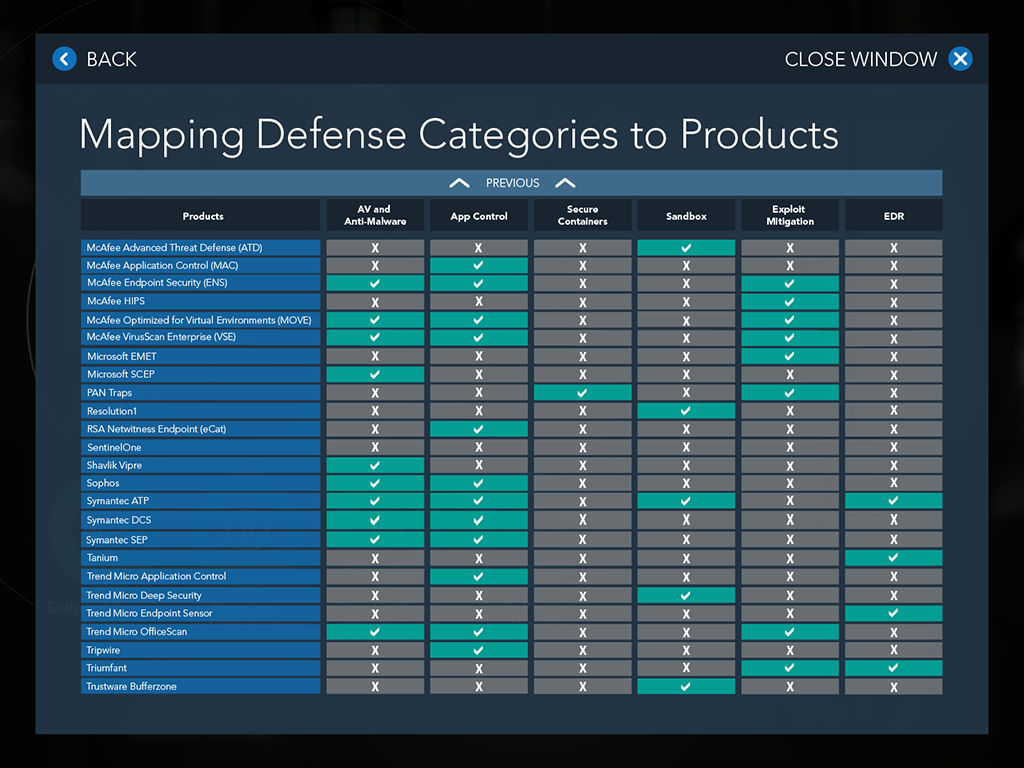The height and width of the screenshot is (768, 1024).
Task: Click the Exploit Mitigation column header
Action: point(790,216)
